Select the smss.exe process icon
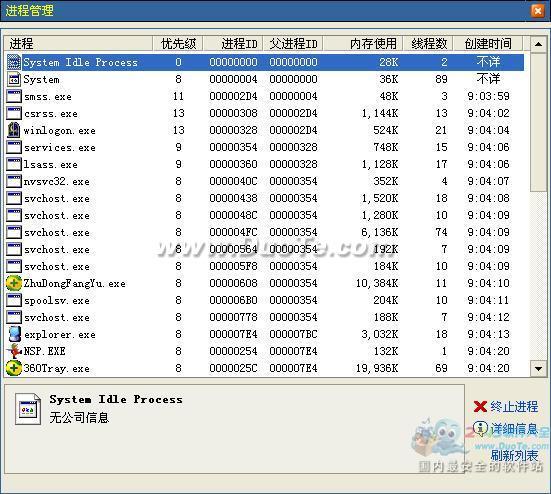The height and width of the screenshot is (494, 551). click(x=14, y=96)
